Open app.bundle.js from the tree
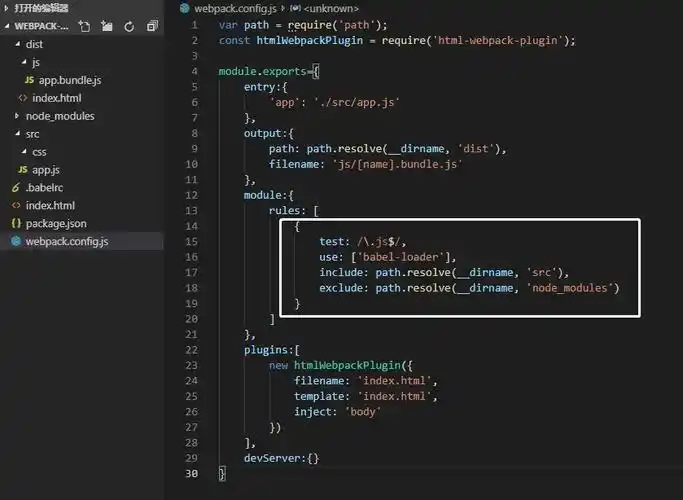The width and height of the screenshot is (683, 500). (70, 80)
